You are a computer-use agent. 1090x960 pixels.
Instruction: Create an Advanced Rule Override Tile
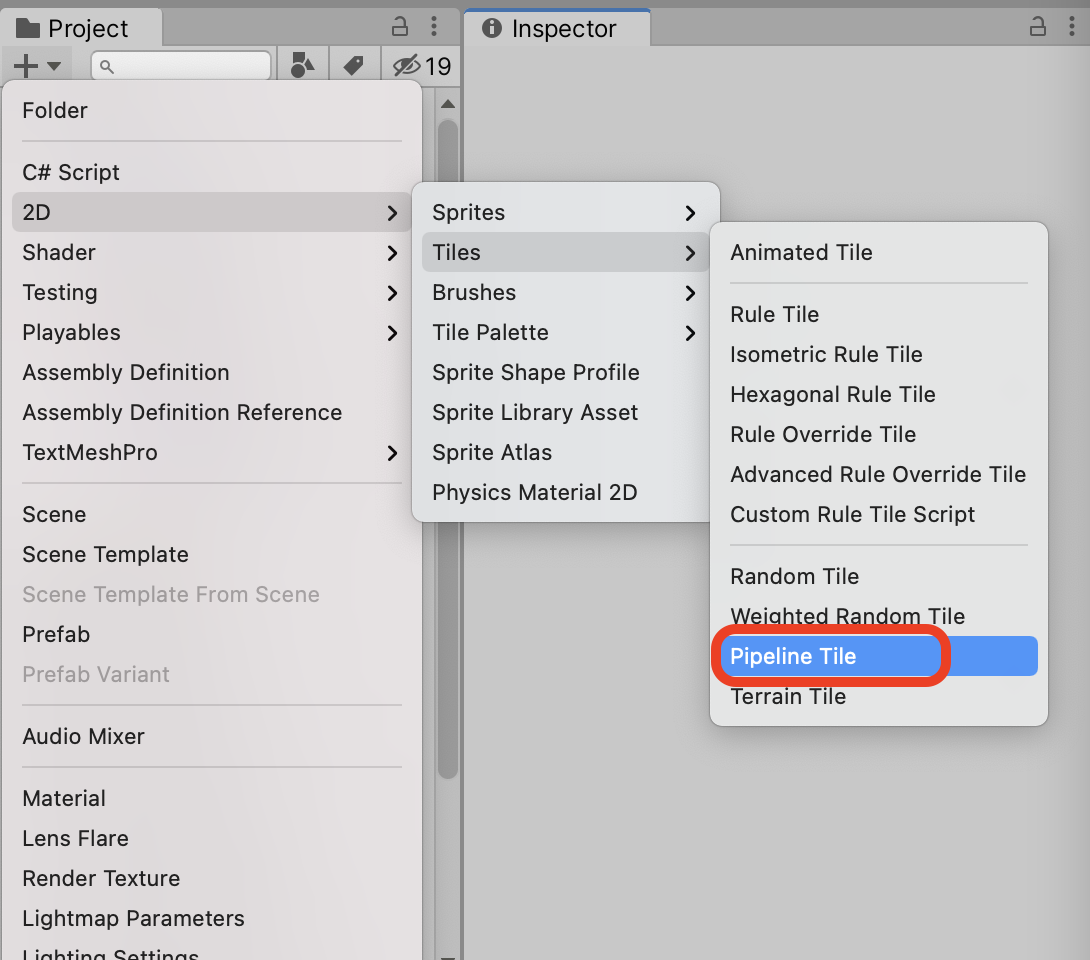click(879, 474)
